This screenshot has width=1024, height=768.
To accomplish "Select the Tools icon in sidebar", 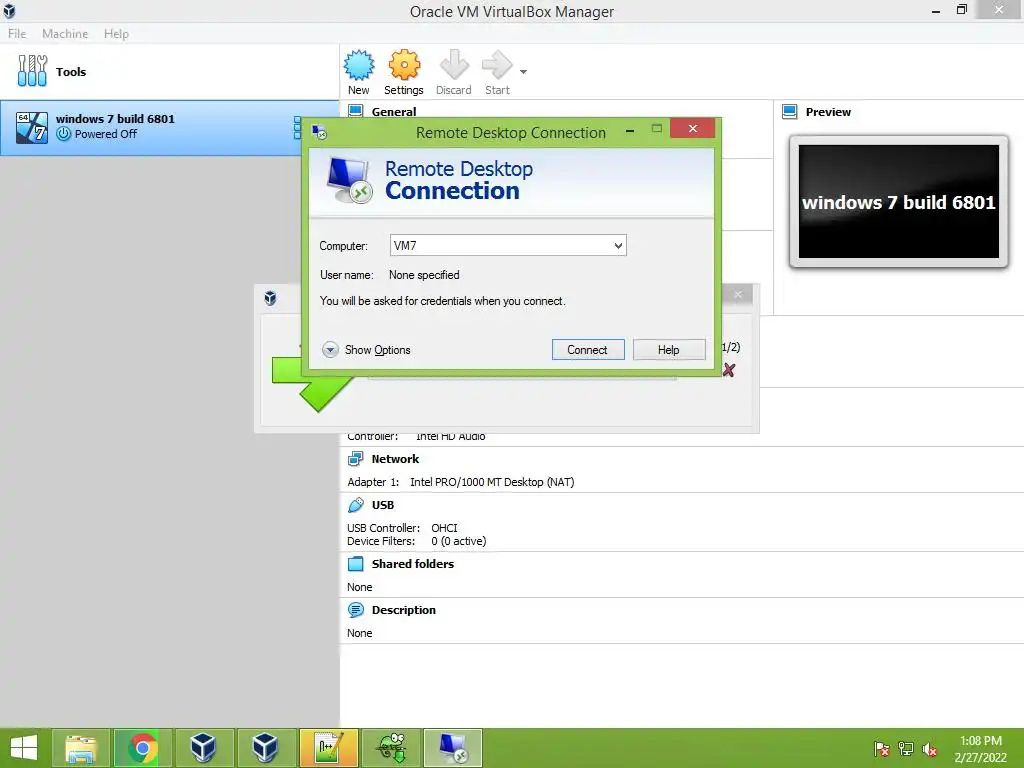I will (x=32, y=71).
